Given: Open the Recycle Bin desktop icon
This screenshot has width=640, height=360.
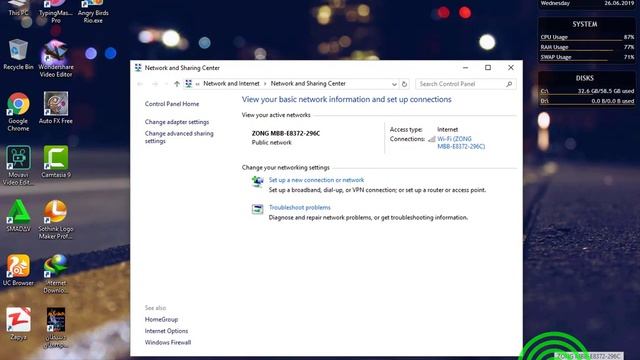Looking at the screenshot, I should tap(18, 55).
